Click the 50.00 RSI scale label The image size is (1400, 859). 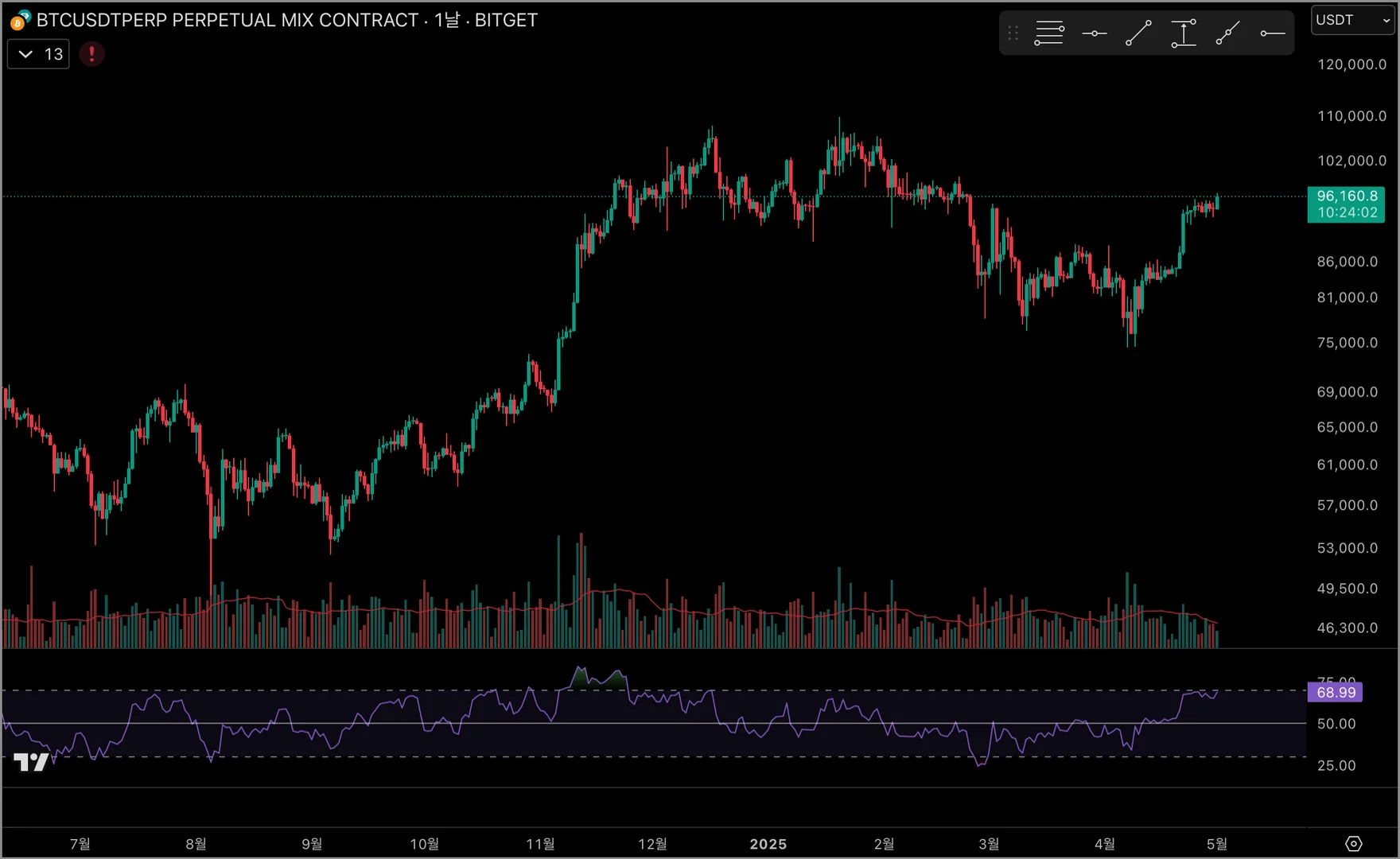coord(1336,724)
